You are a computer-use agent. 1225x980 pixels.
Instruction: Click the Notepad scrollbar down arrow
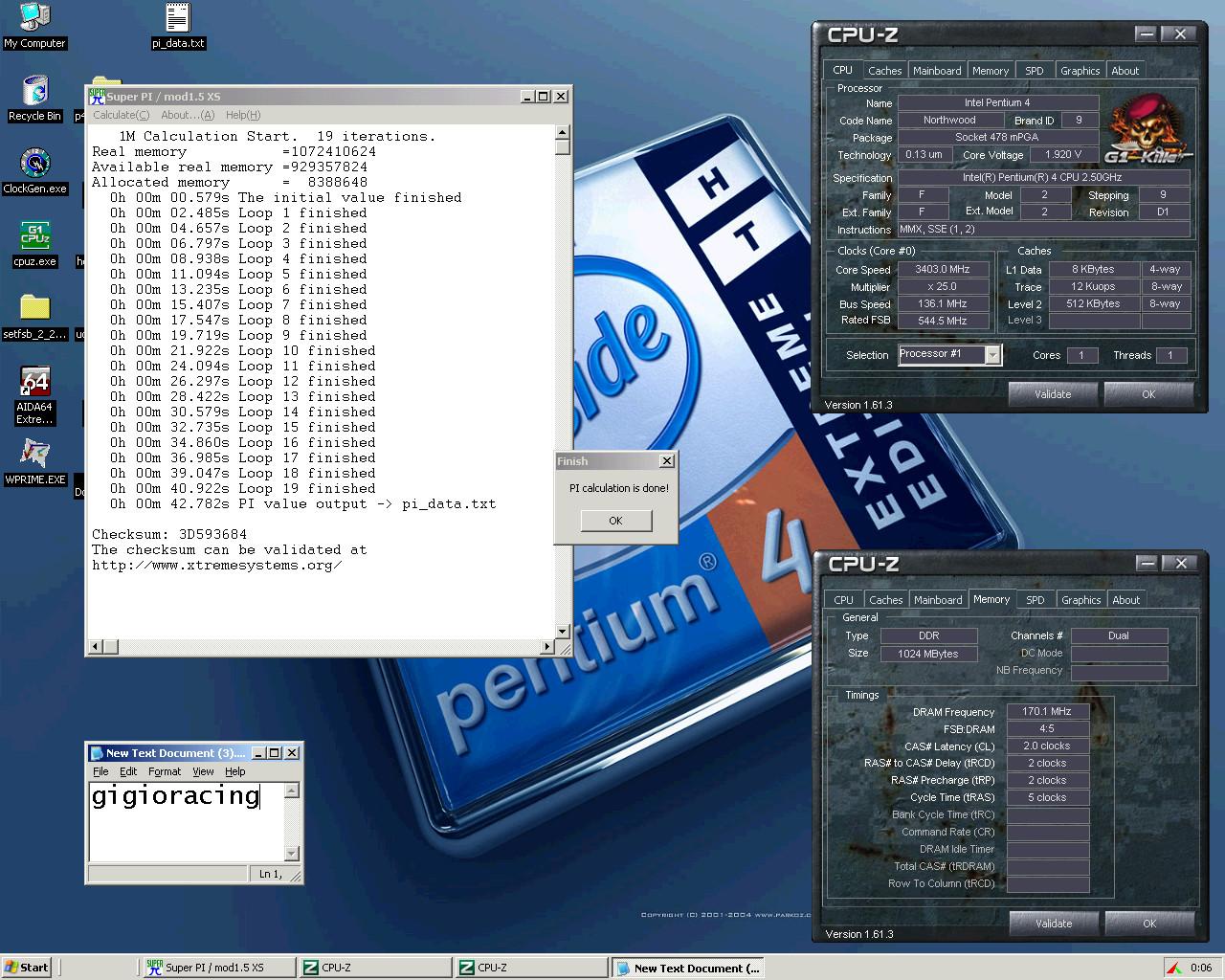pyautogui.click(x=292, y=854)
